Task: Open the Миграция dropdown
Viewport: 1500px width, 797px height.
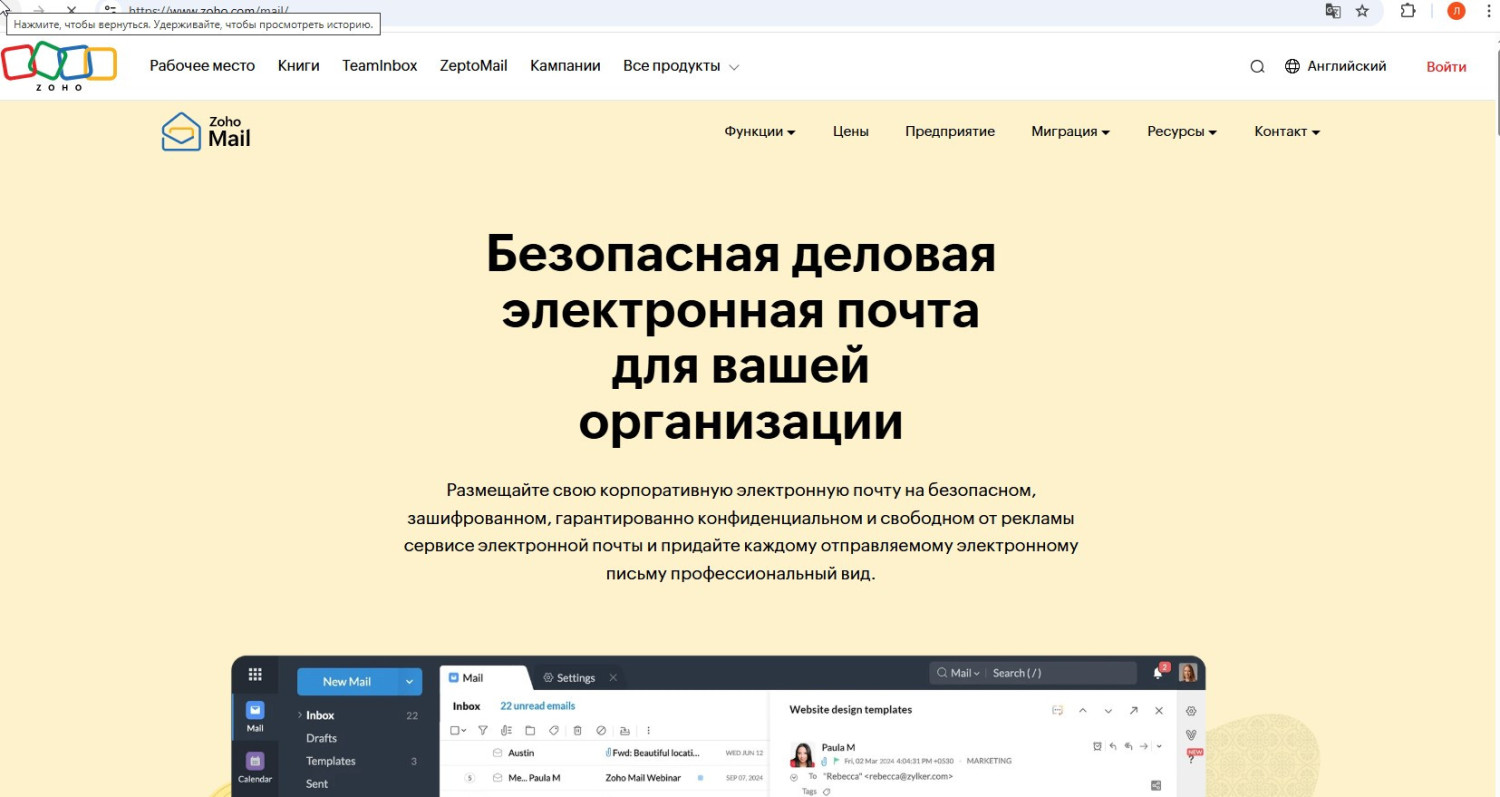Action: (1070, 132)
